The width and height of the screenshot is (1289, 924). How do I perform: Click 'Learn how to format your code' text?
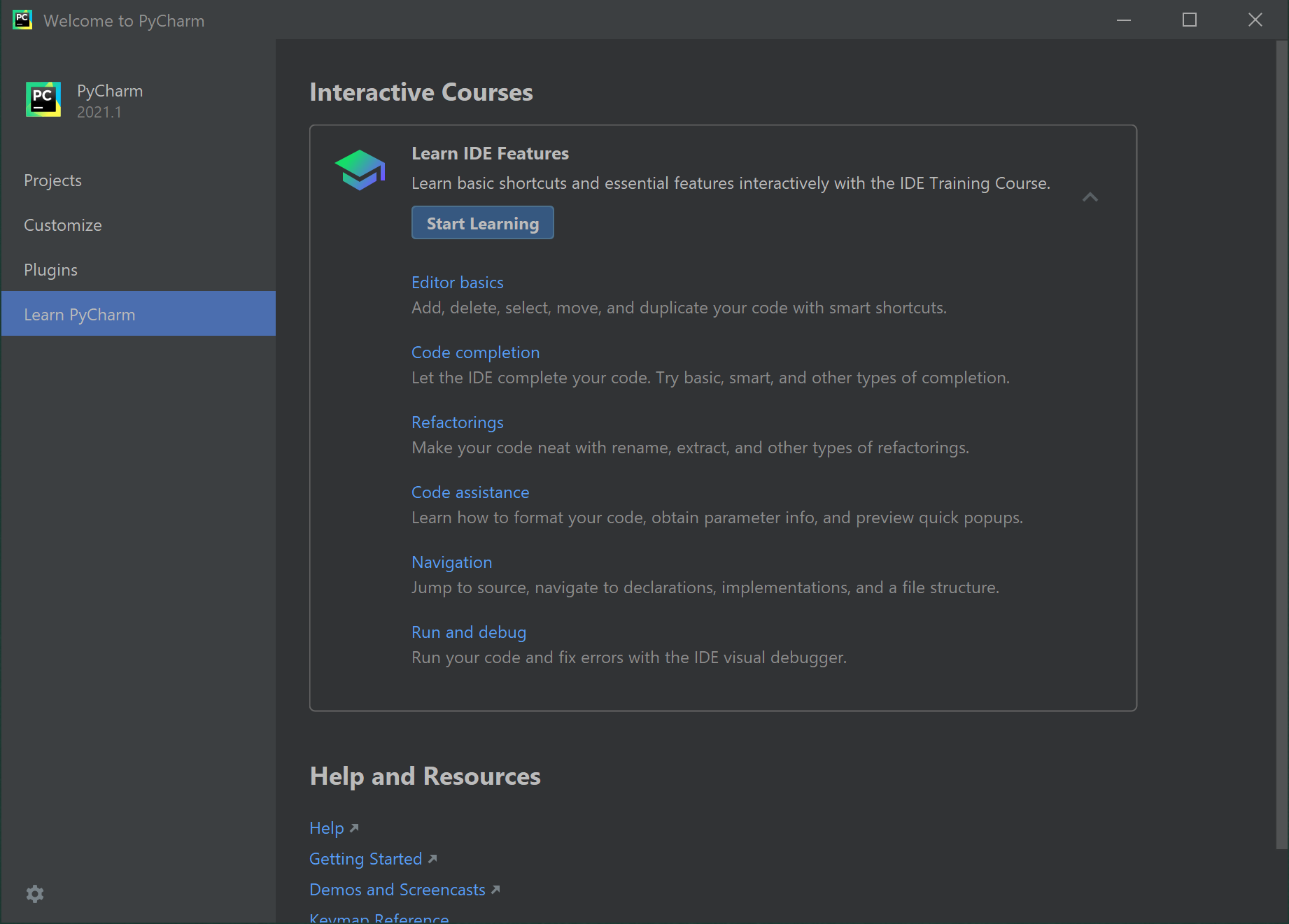(x=717, y=518)
